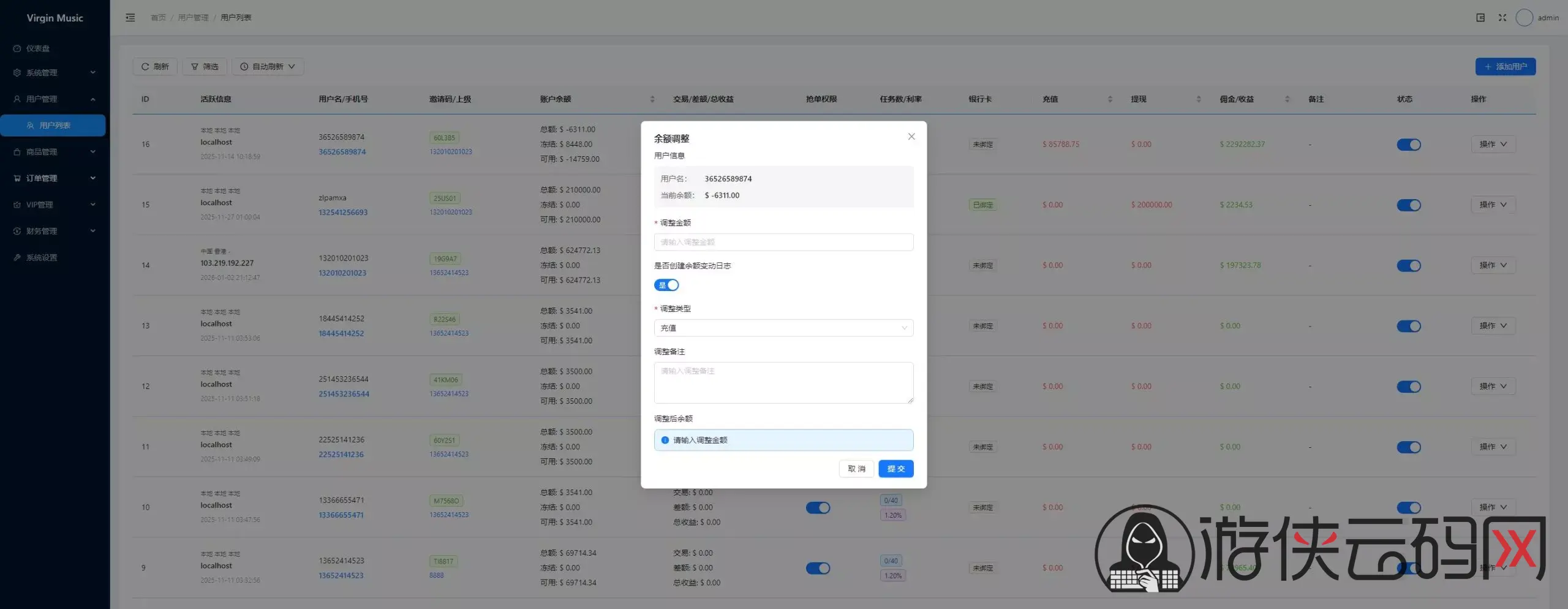1568x609 pixels.
Task: Toggle 抢单权限 switch for user ID 10
Action: click(818, 508)
